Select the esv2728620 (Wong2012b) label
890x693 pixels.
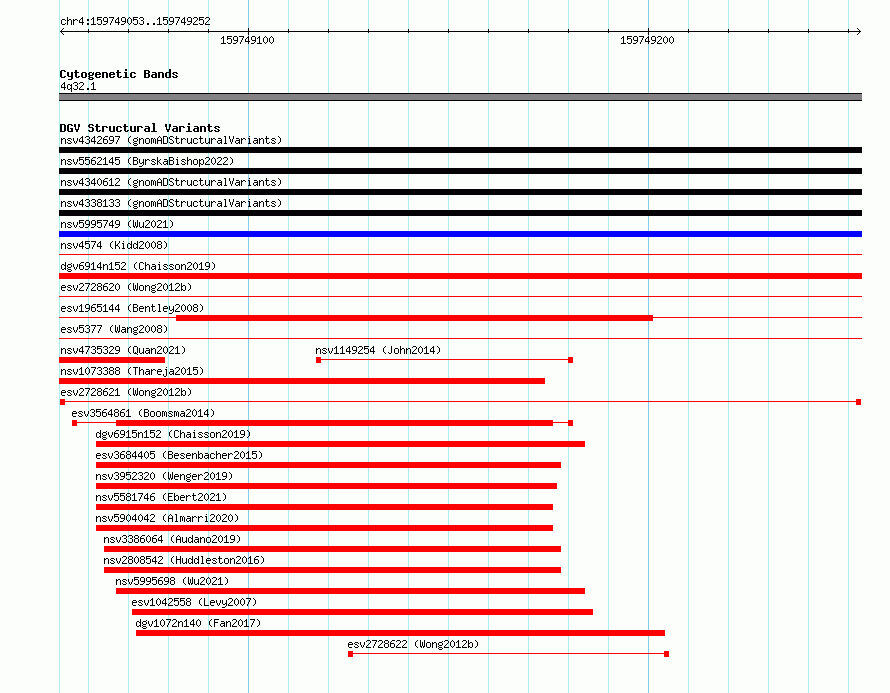tap(126, 287)
